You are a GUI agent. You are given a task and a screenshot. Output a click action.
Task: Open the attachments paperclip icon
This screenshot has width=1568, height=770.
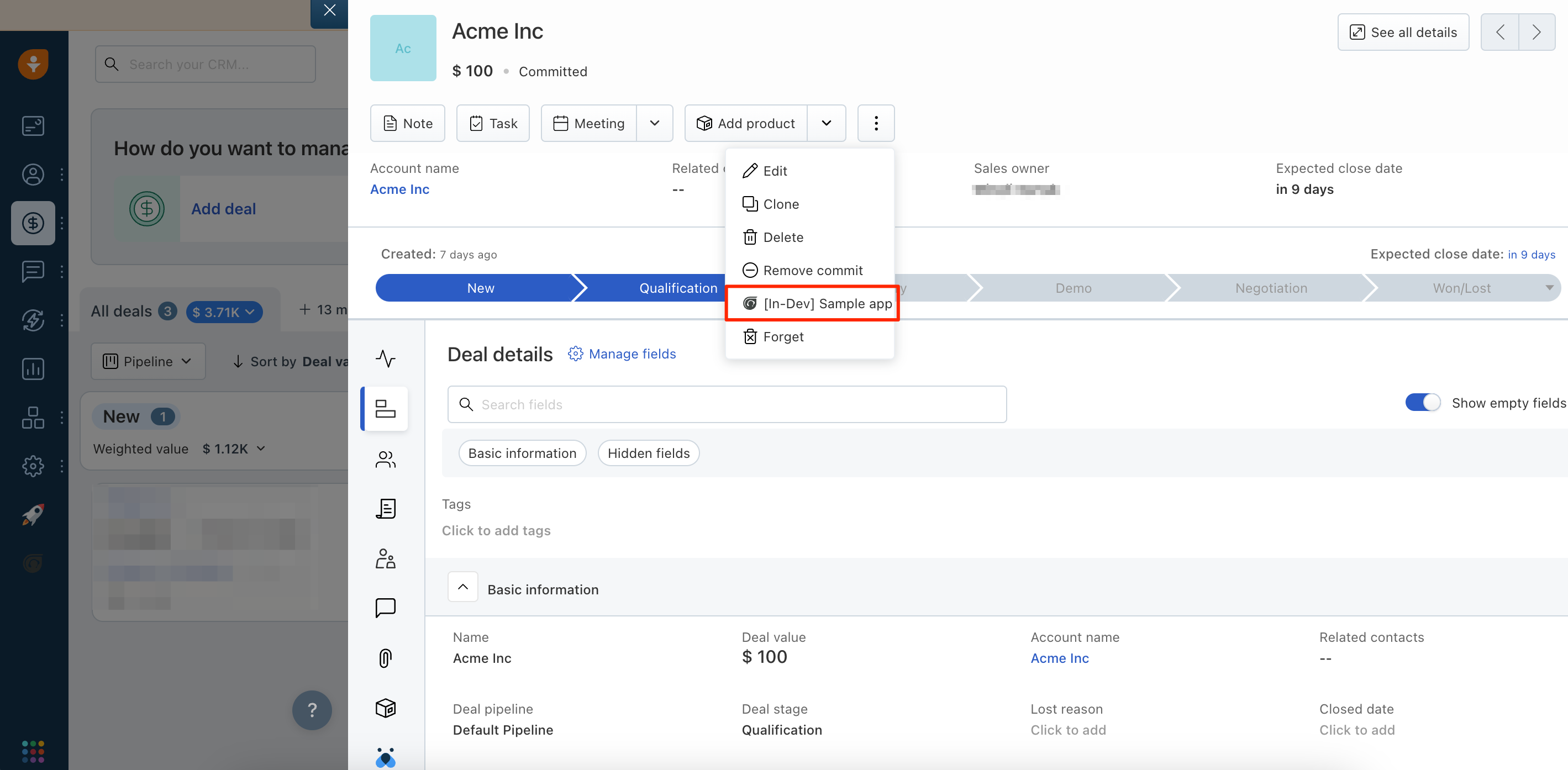(385, 657)
